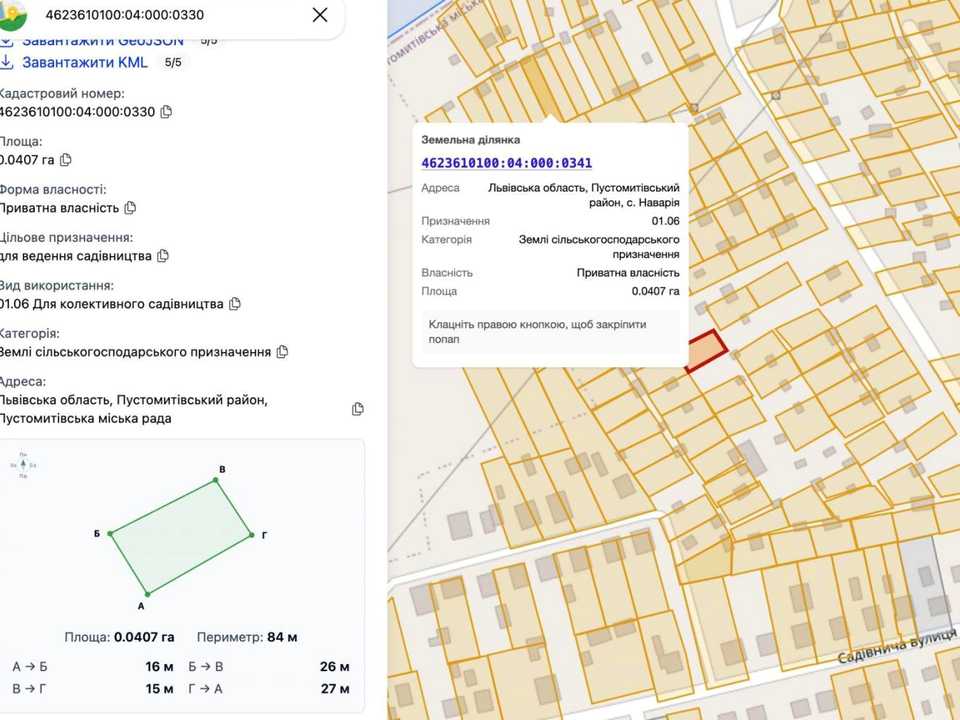Click the popup hint about right-click pinning
960x720 pixels.
pos(550,332)
